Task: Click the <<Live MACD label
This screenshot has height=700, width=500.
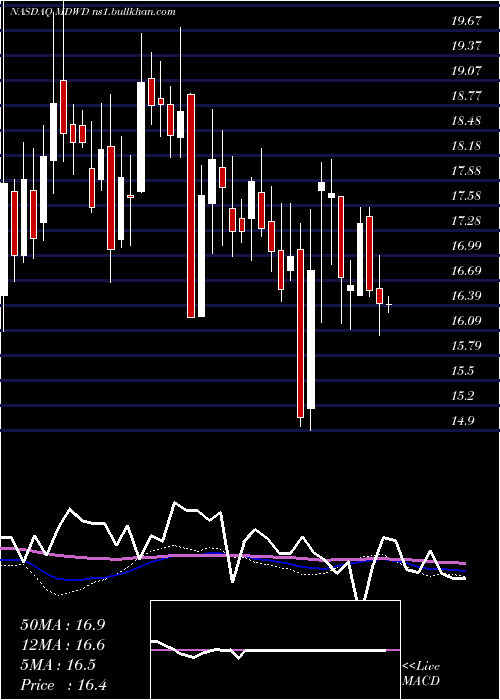Action: 421,673
